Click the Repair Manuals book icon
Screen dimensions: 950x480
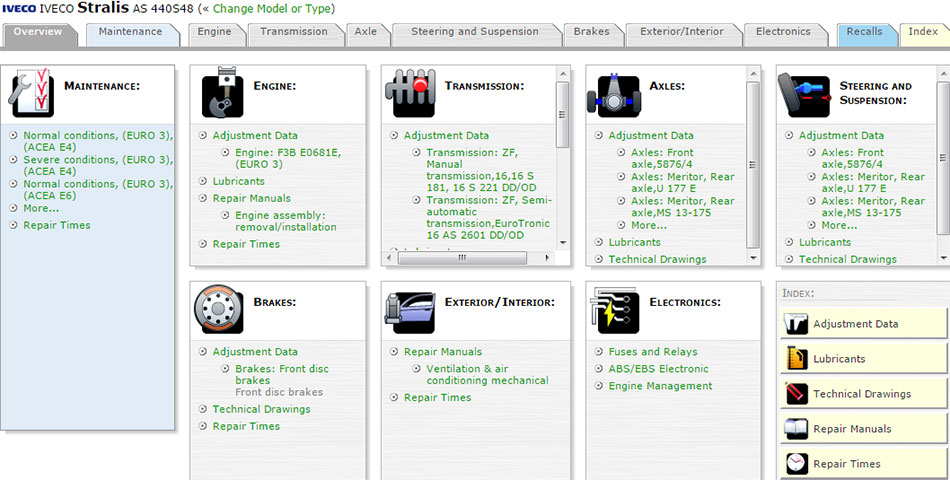797,428
